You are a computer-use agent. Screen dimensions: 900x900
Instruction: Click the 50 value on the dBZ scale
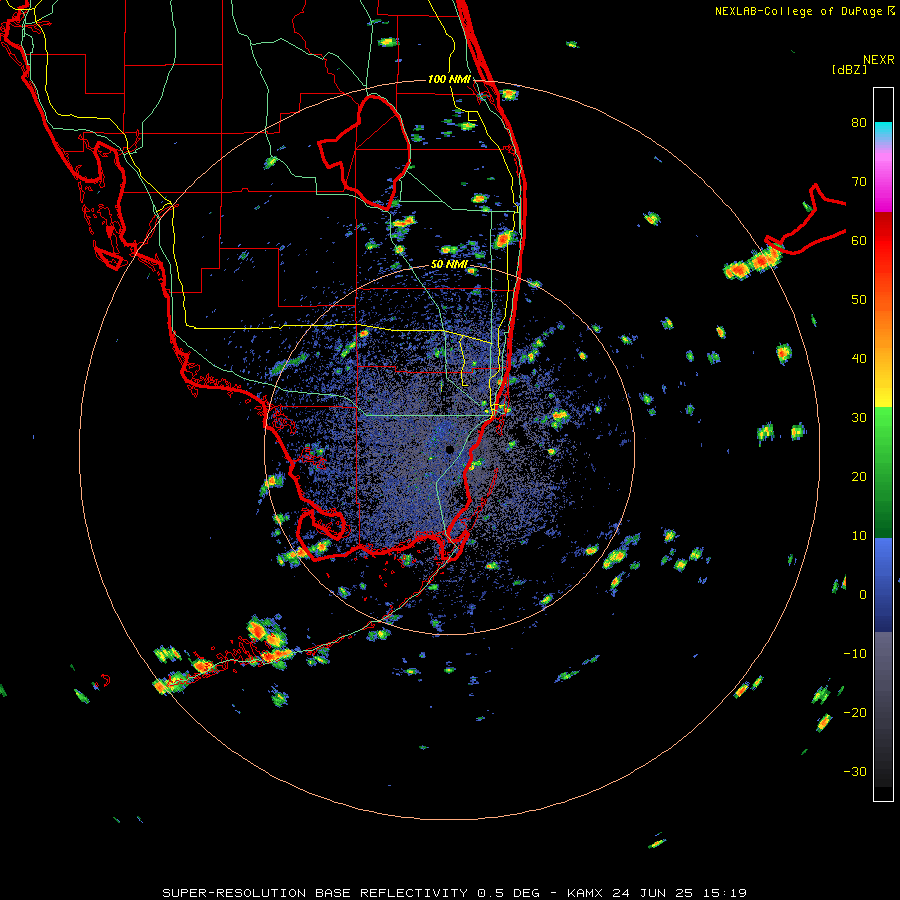click(859, 300)
